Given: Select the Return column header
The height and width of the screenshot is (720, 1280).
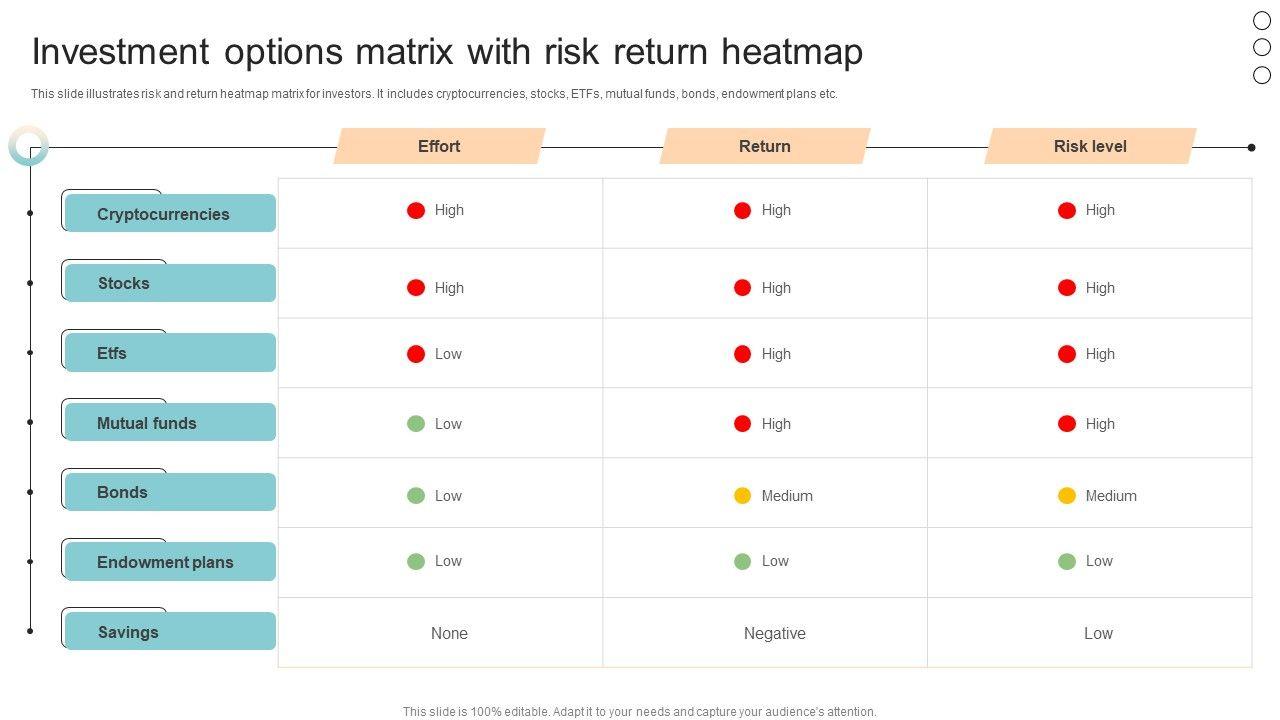Looking at the screenshot, I should pos(765,147).
